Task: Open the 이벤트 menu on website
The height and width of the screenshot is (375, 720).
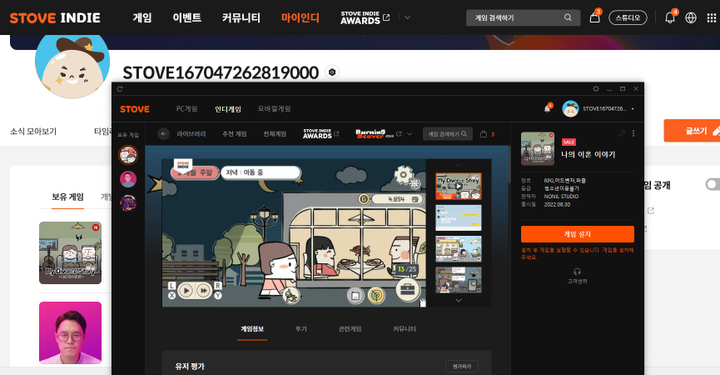Action: [x=187, y=18]
